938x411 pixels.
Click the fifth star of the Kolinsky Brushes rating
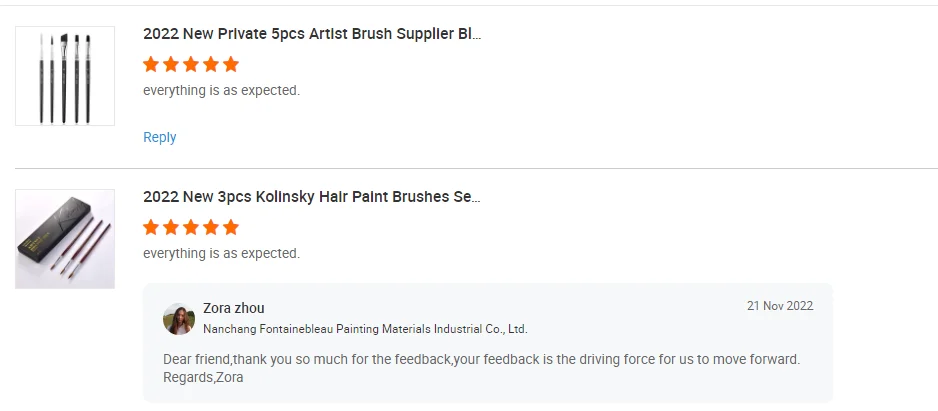[x=231, y=227]
